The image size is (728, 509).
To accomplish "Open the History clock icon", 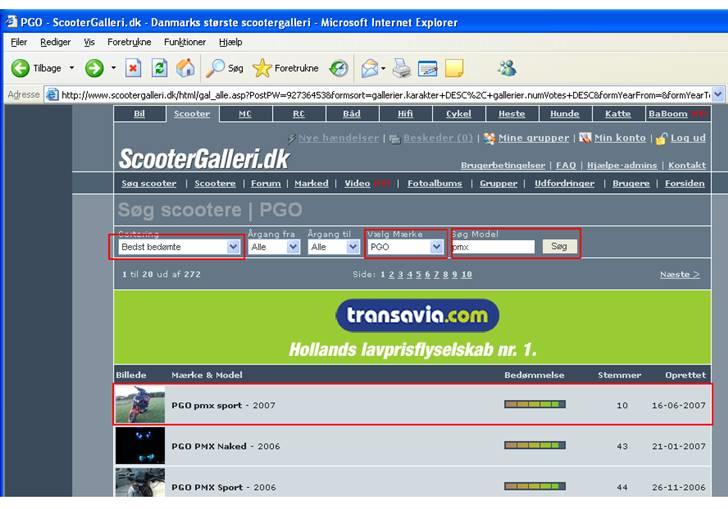I will [338, 68].
